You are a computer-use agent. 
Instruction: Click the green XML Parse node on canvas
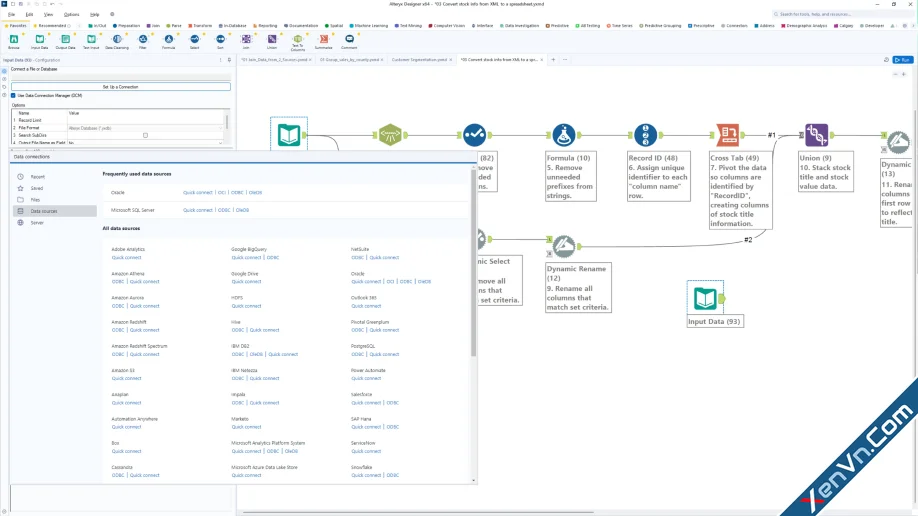point(390,135)
